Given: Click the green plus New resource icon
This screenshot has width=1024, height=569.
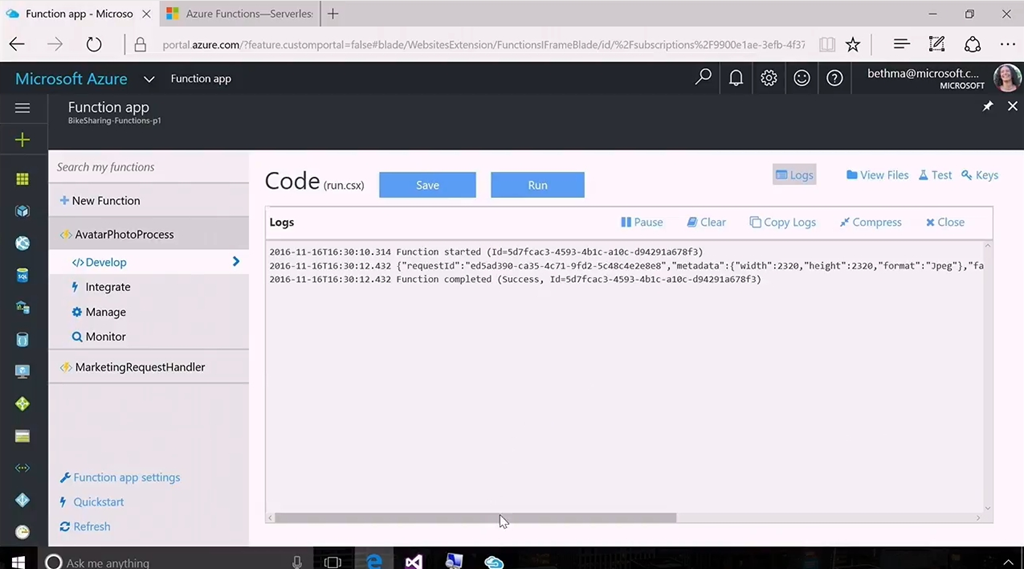Looking at the screenshot, I should (x=22, y=140).
